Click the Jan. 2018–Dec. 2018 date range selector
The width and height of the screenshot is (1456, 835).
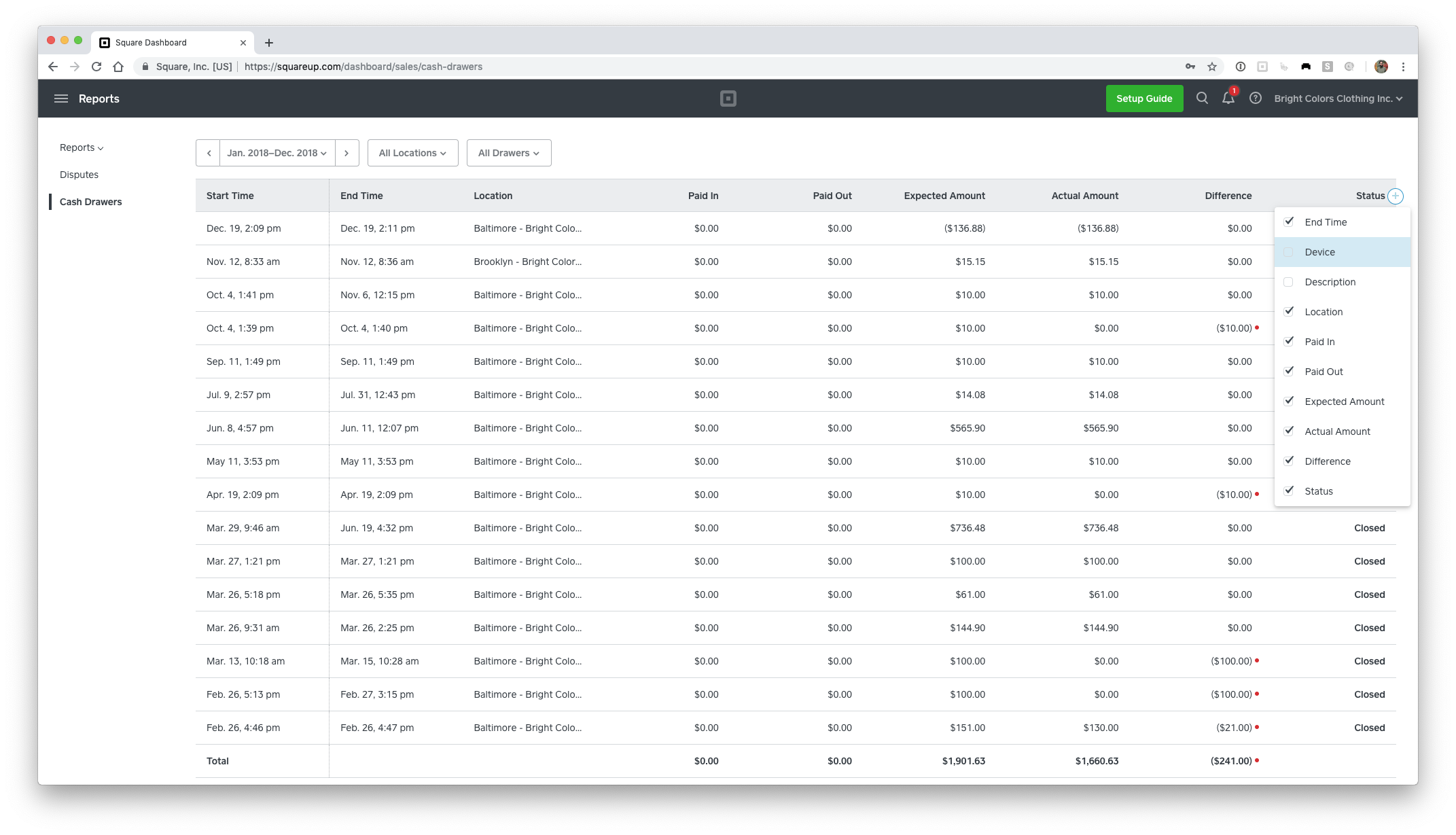tap(275, 152)
